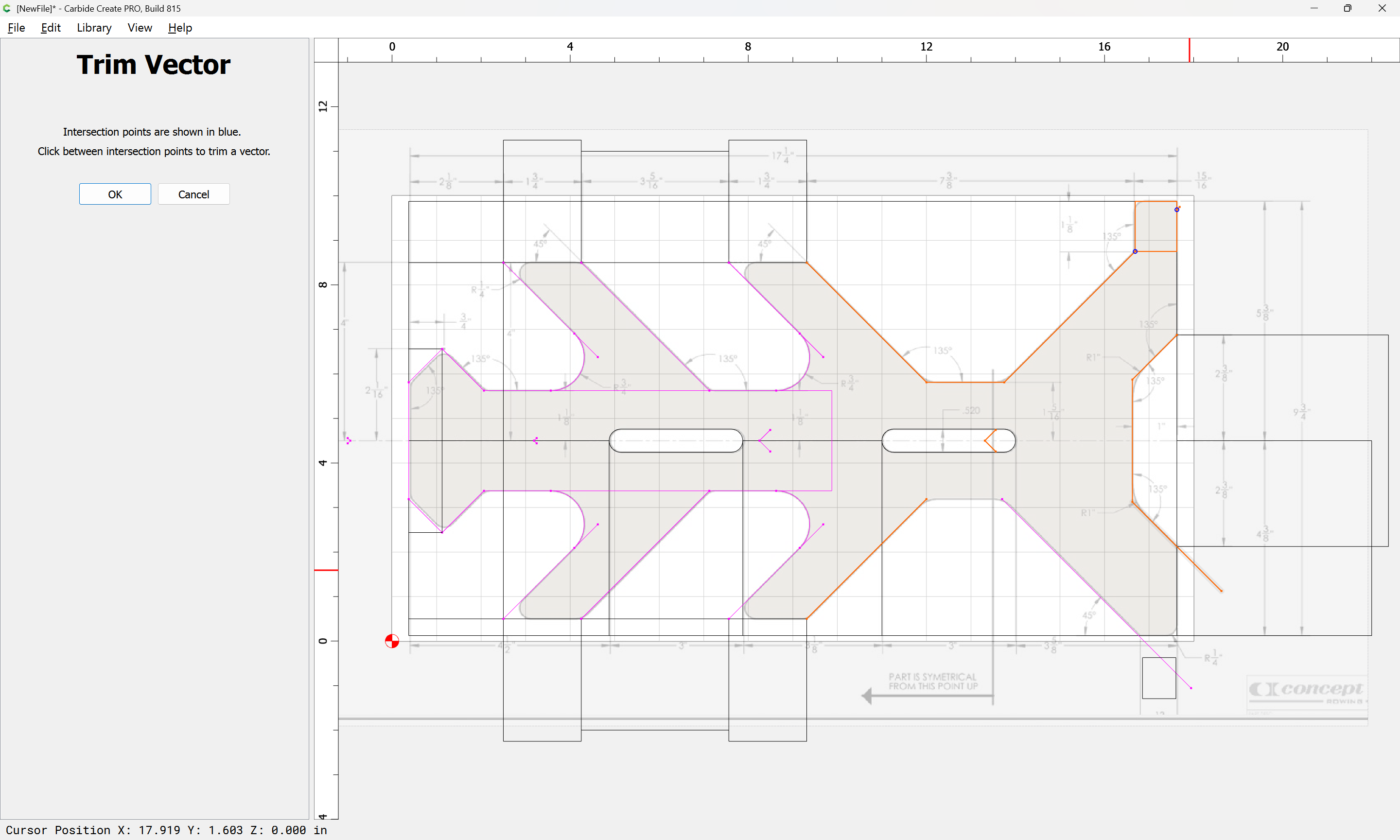Restore down the Carbide Create window
The image size is (1400, 840).
[x=1347, y=8]
